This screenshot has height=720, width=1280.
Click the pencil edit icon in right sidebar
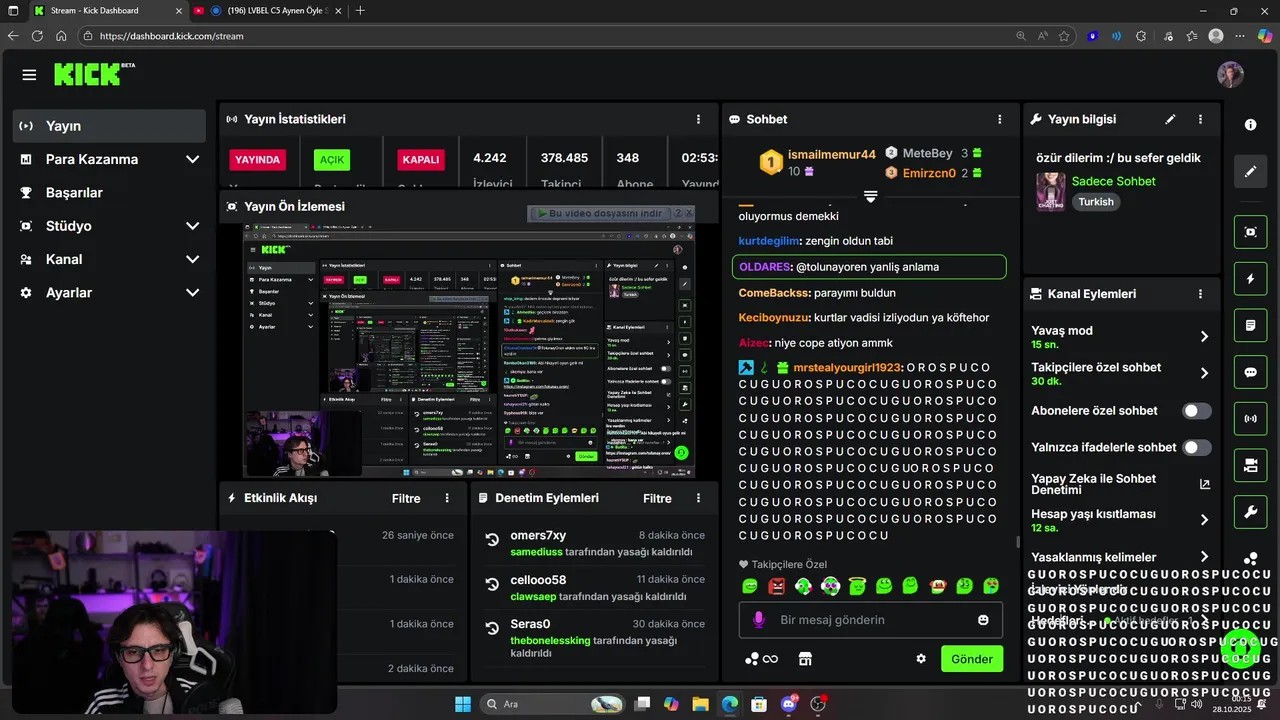point(1250,171)
